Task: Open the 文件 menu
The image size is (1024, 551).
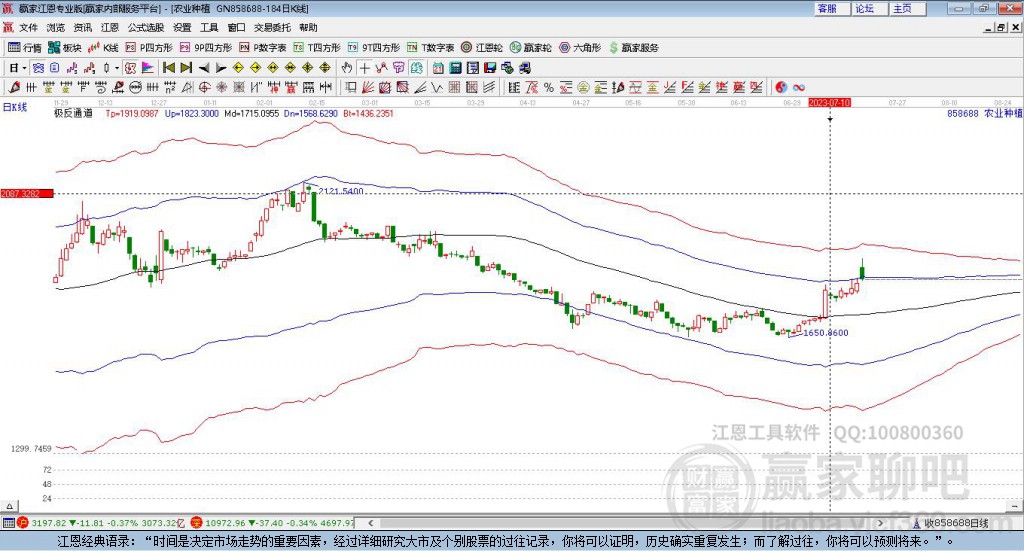Action: [x=28, y=27]
